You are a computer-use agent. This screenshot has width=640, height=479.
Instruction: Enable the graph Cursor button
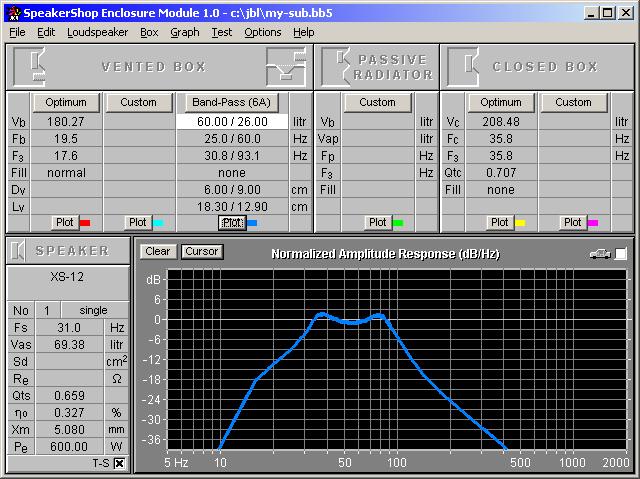point(201,252)
